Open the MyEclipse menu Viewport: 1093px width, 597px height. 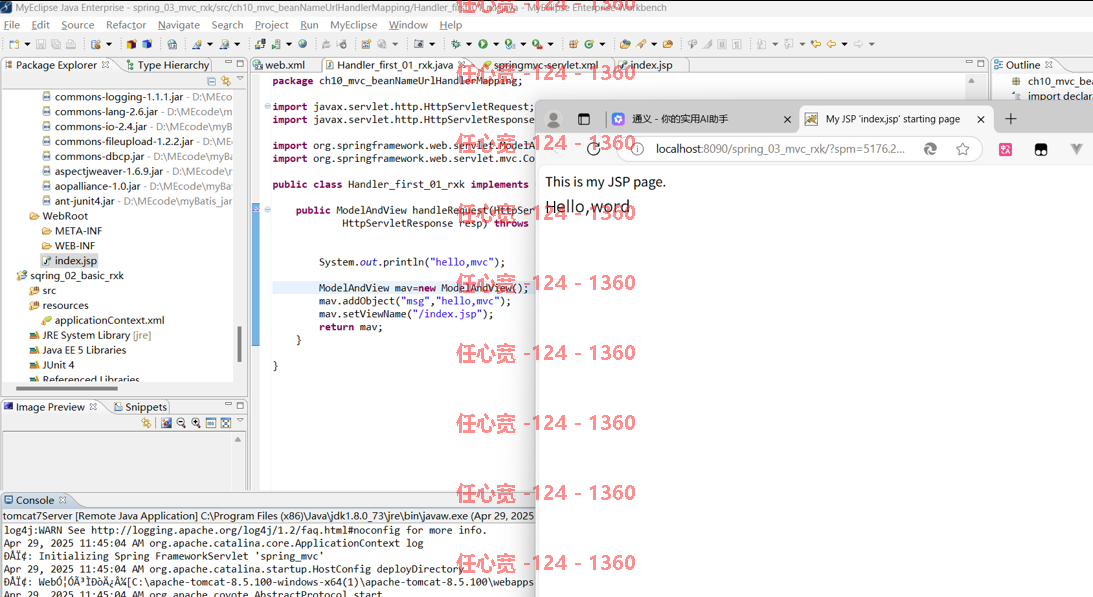353,25
